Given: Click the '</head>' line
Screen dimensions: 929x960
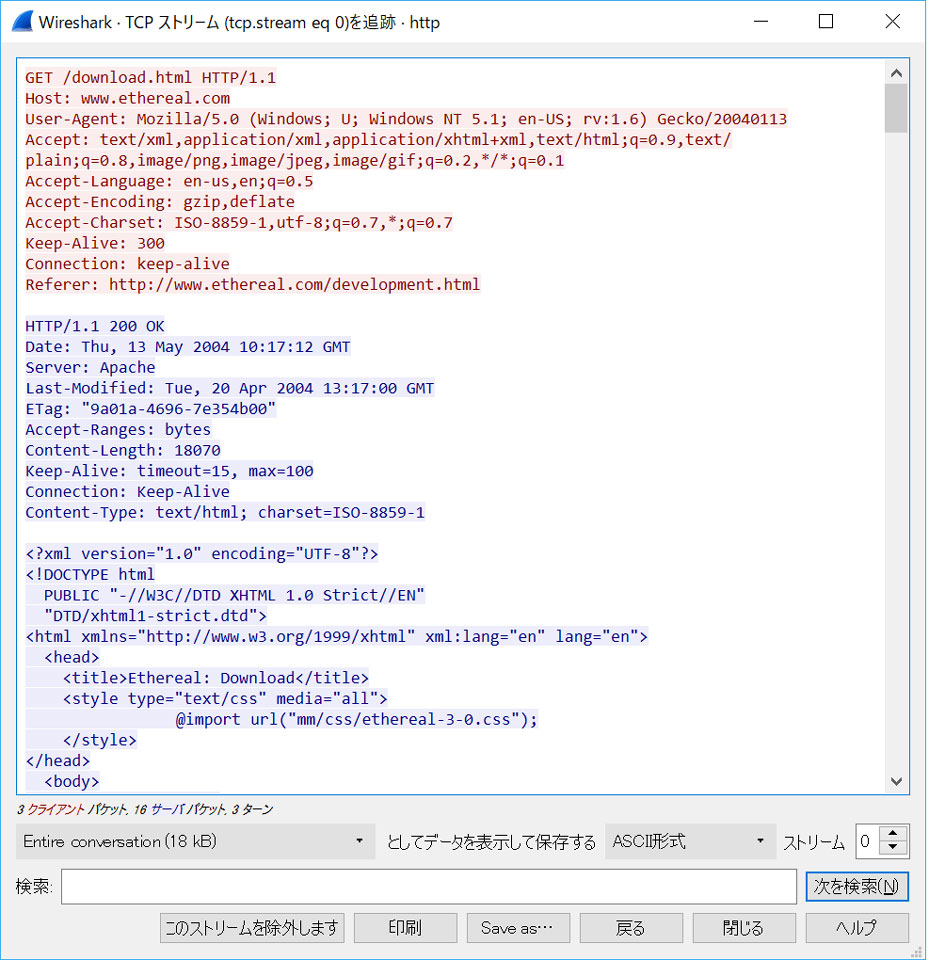Looking at the screenshot, I should coord(58,761).
